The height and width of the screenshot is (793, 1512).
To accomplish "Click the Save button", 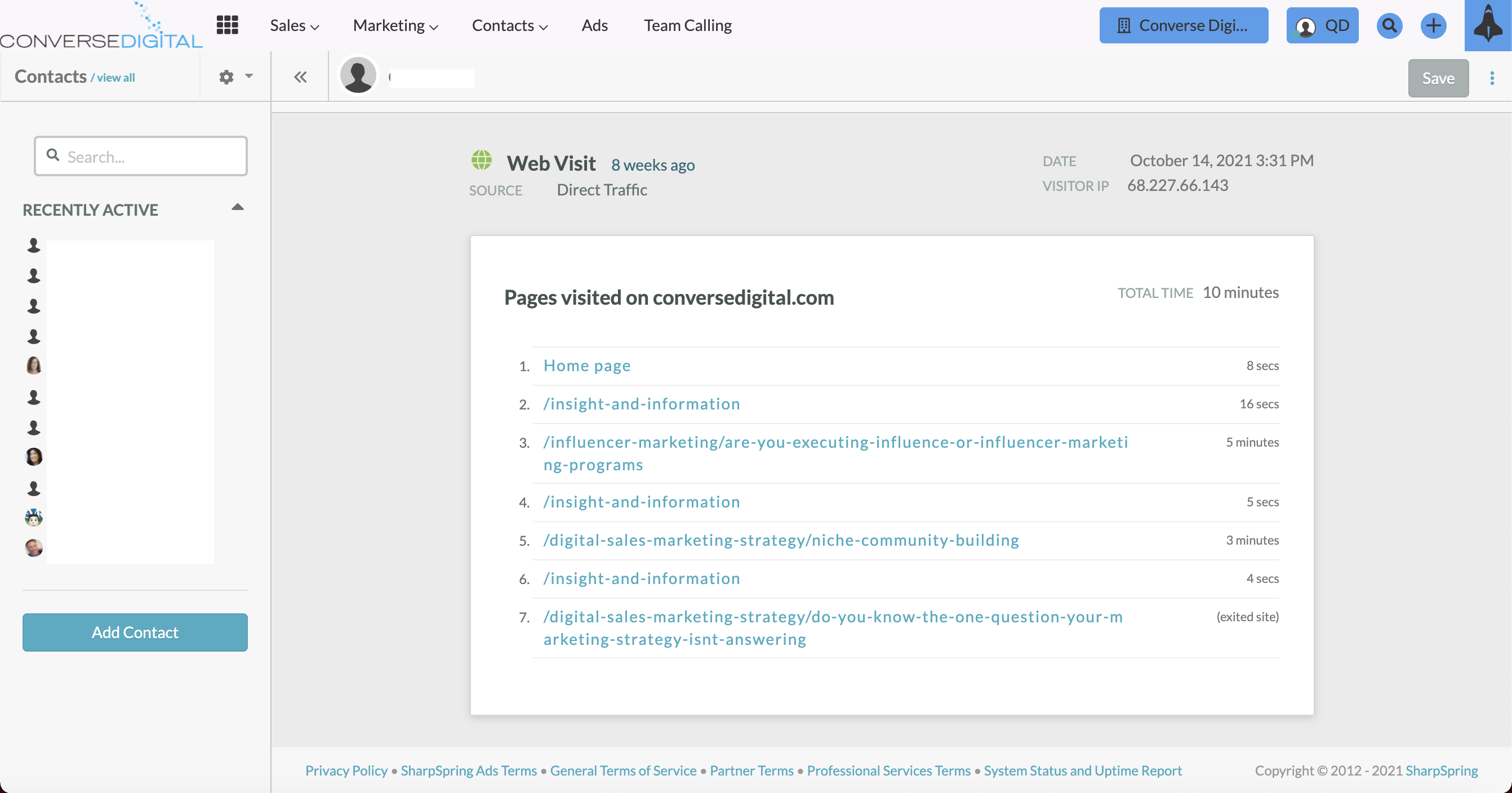I will point(1438,78).
